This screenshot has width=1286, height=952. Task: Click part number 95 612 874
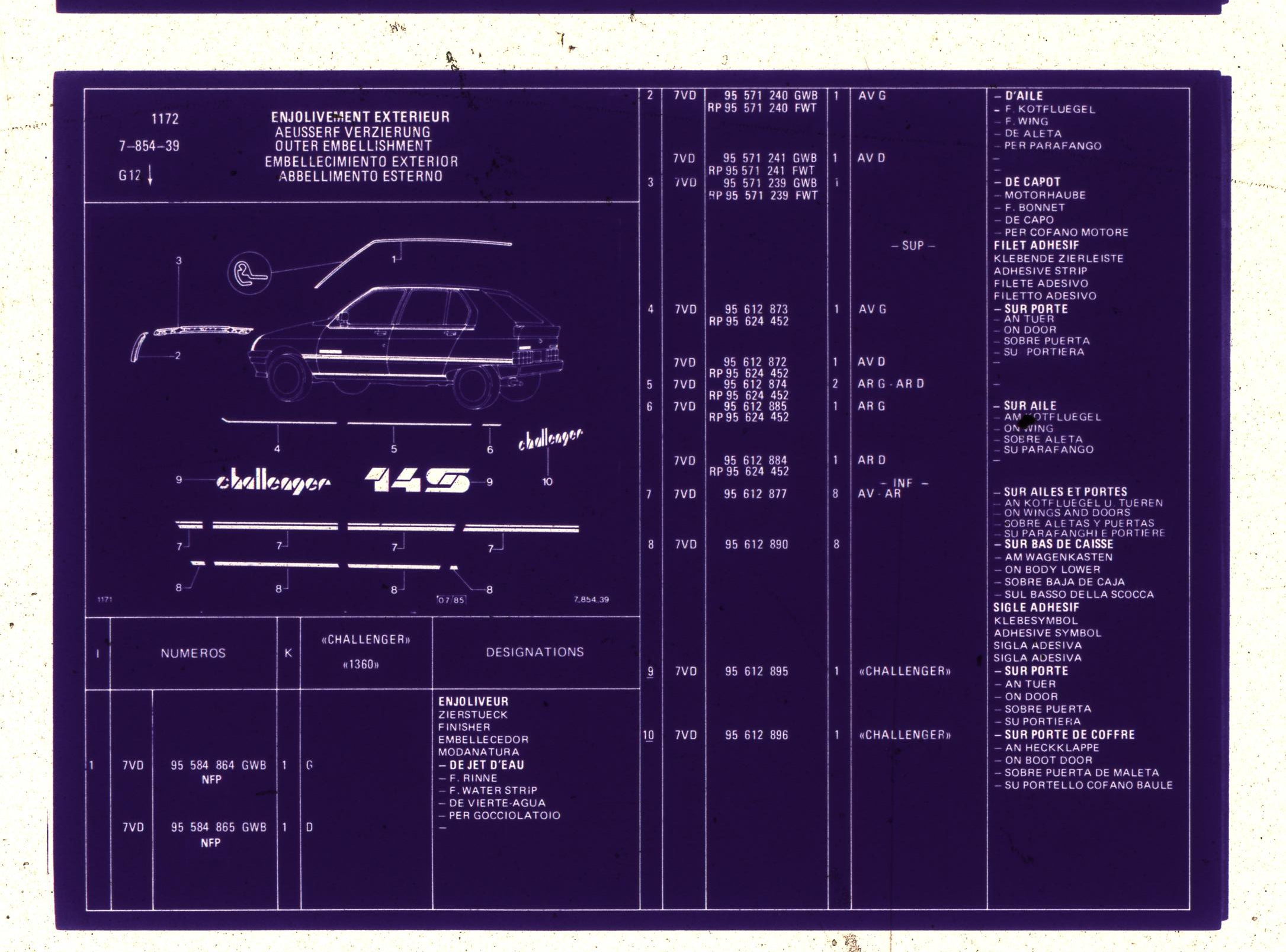(756, 384)
